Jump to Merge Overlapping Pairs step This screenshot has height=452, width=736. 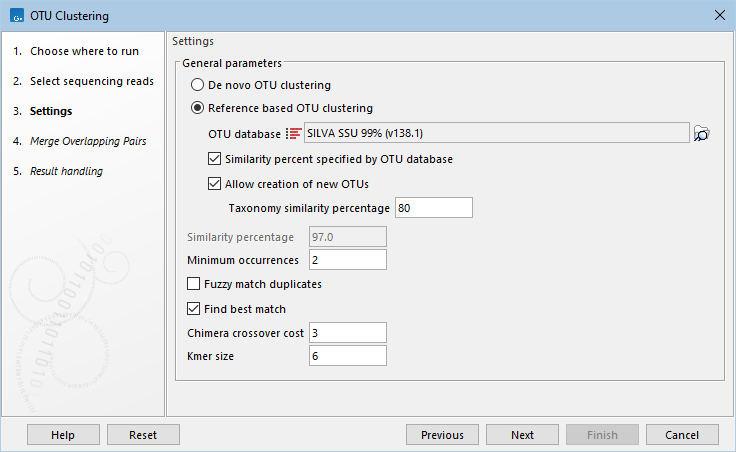click(88, 142)
